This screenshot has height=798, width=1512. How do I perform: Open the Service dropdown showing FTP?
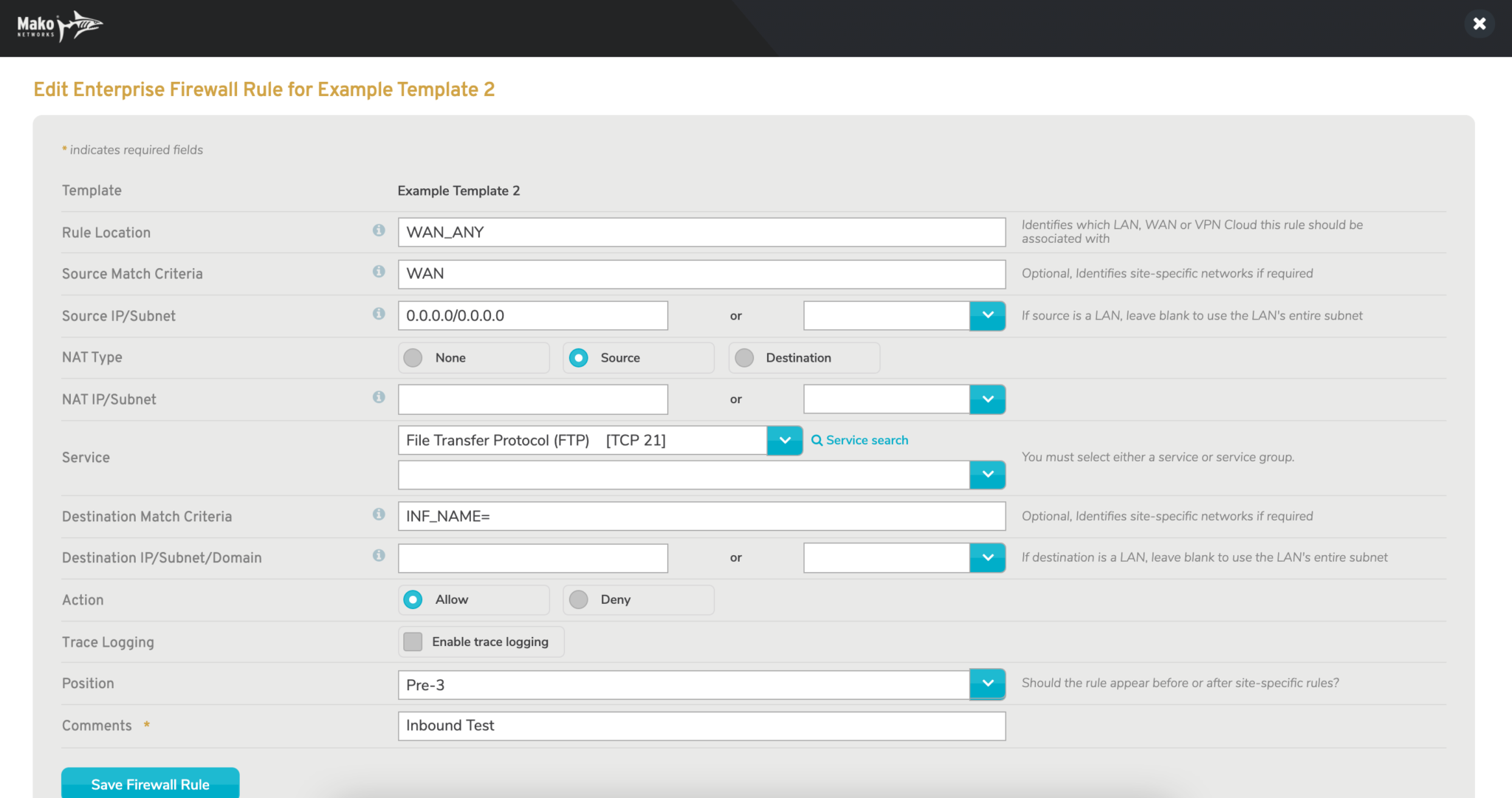(784, 440)
